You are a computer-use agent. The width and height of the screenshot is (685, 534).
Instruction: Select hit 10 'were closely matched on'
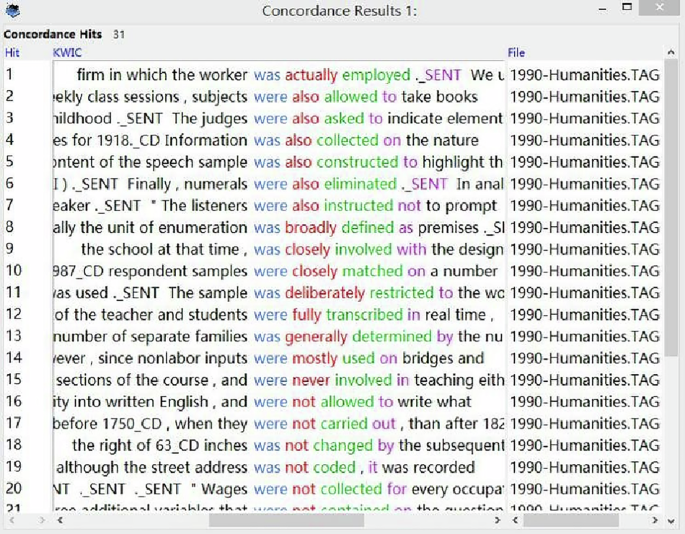(339, 271)
